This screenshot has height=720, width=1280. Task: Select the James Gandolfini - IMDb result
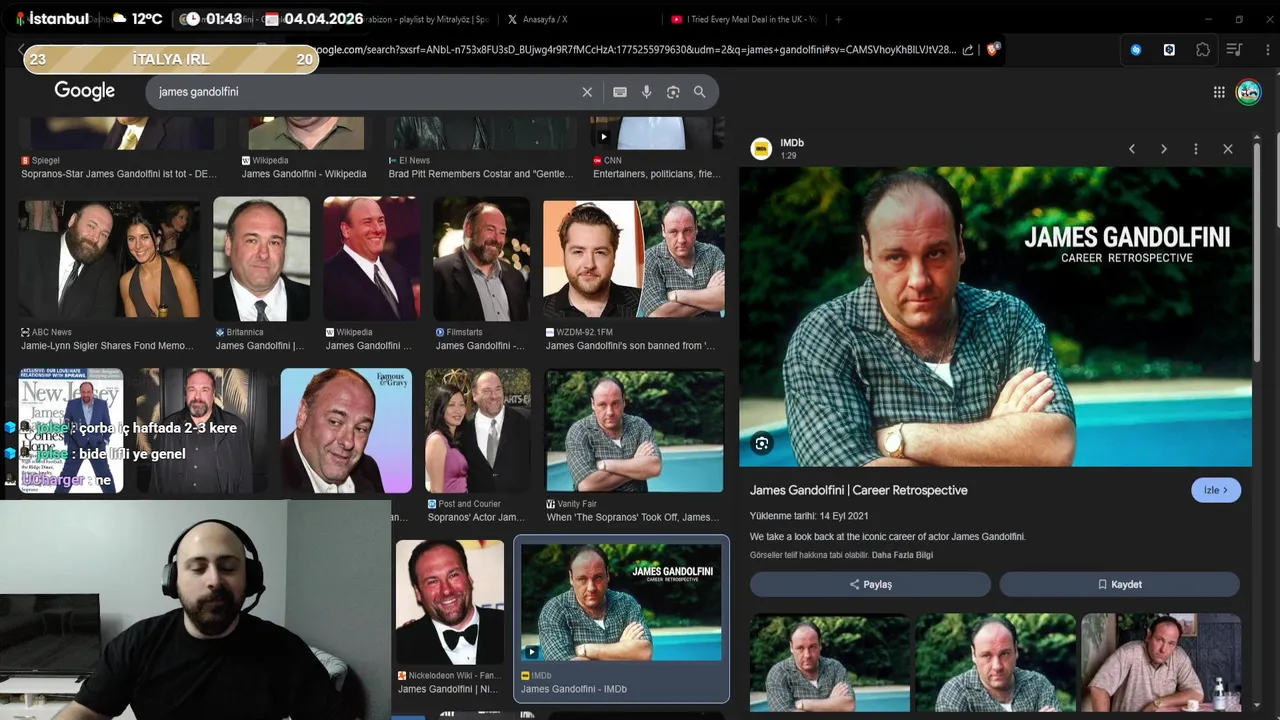(621, 618)
